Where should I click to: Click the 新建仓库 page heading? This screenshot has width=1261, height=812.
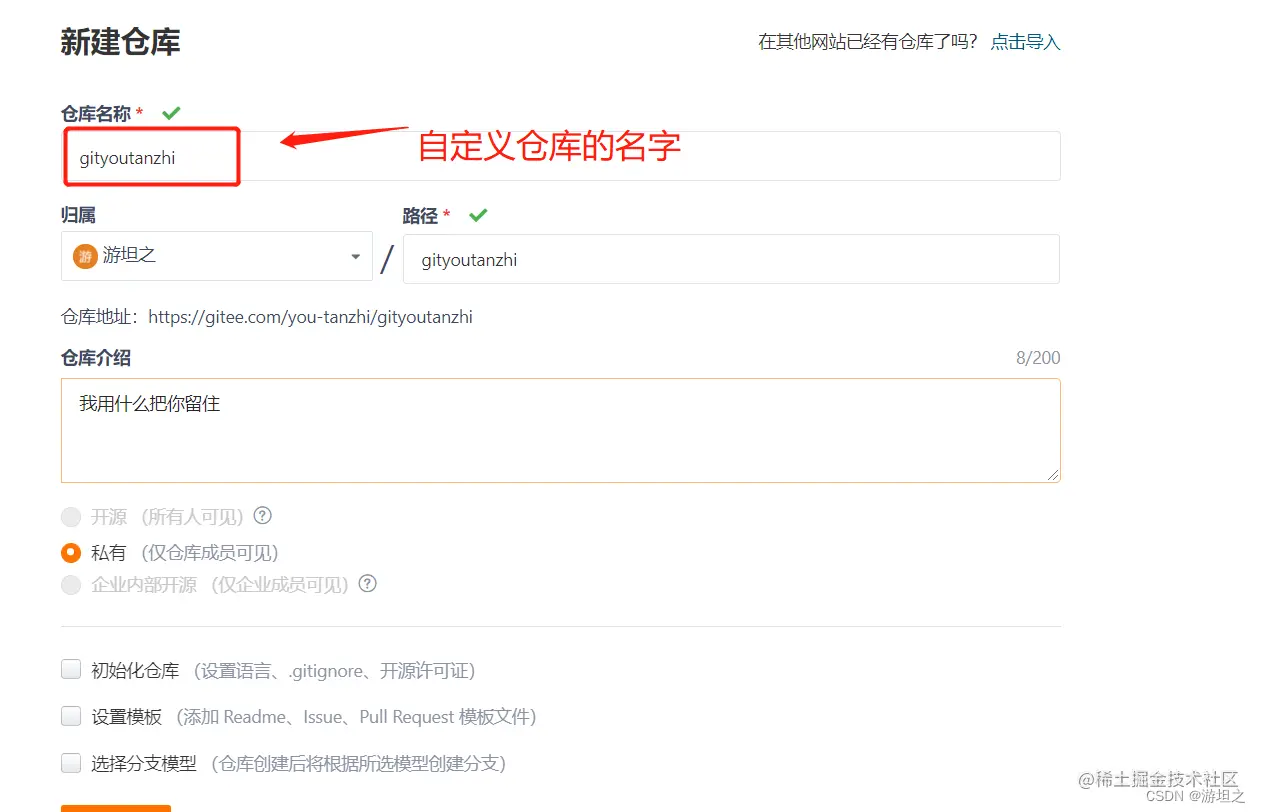coord(120,43)
